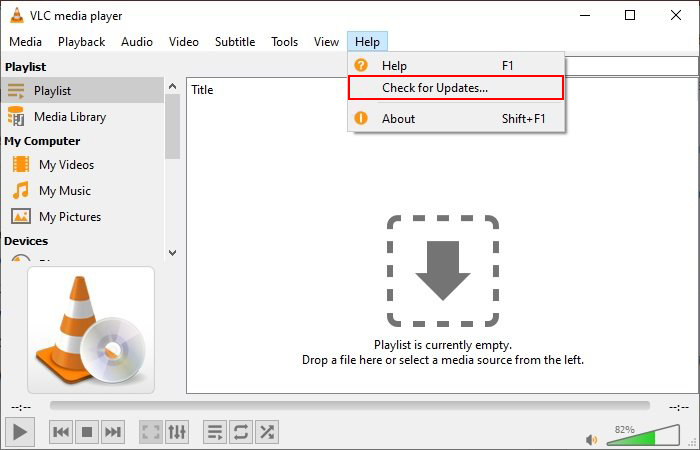The image size is (700, 450).
Task: Click the Play button
Action: coord(20,432)
